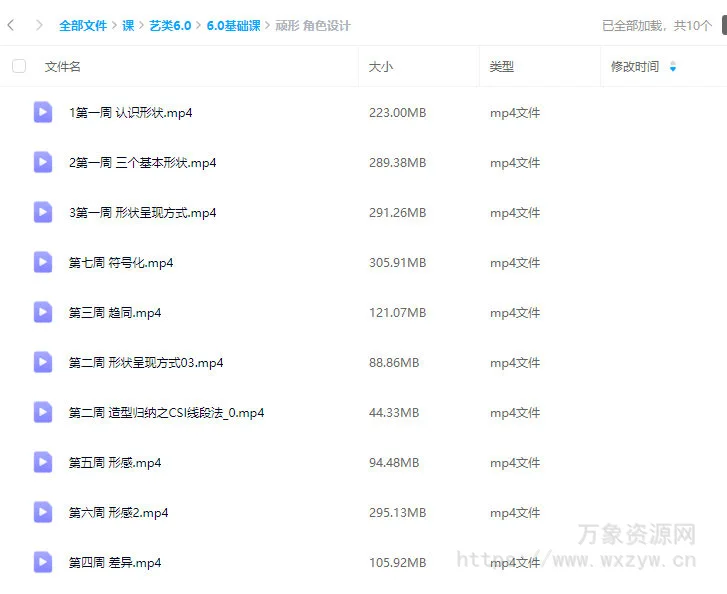
Task: Jump to 6.0基础课 breadcrumb folder
Action: point(234,26)
